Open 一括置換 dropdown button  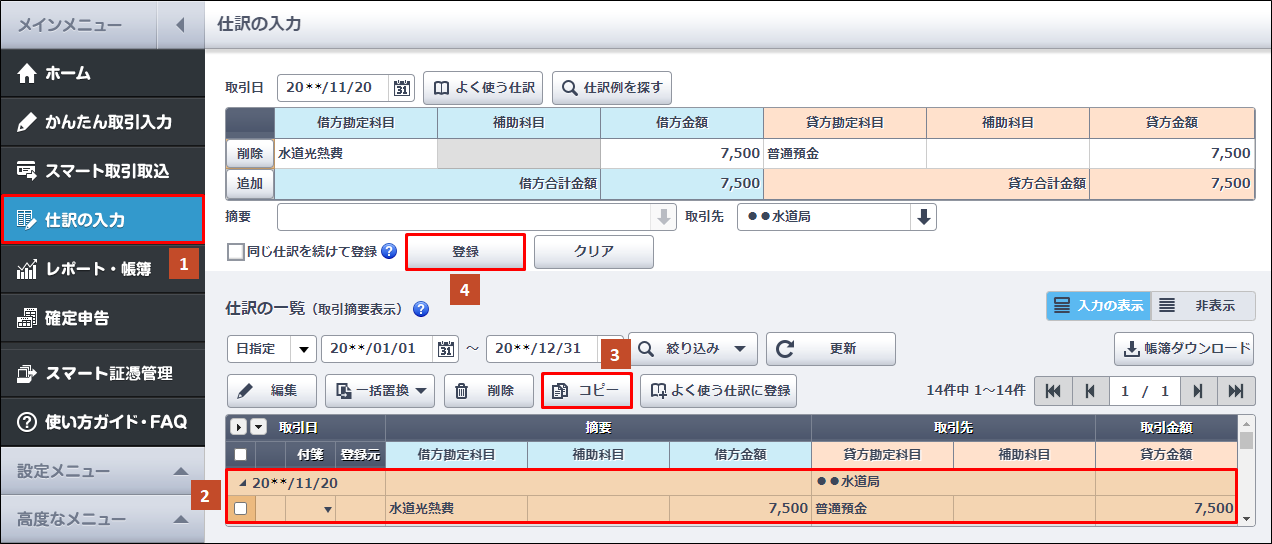point(380,391)
